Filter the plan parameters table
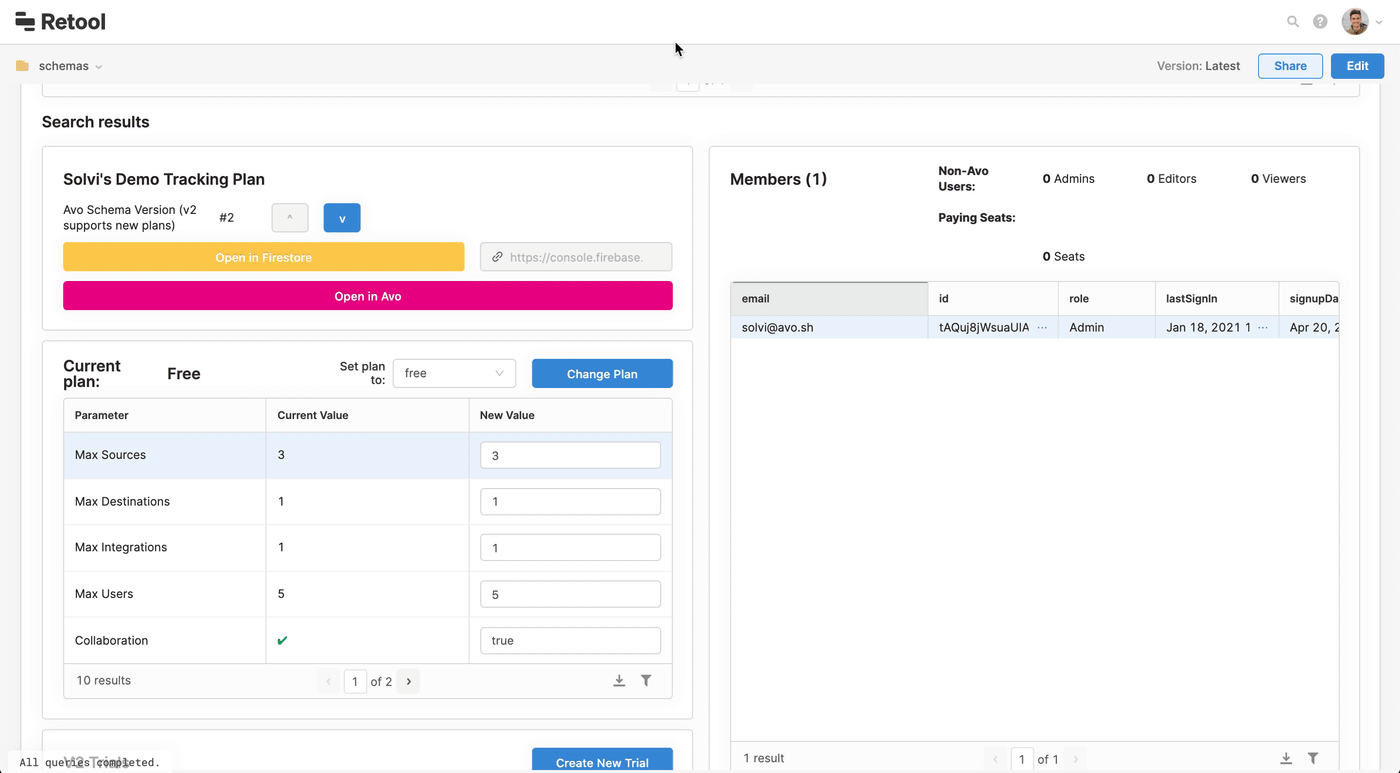 [646, 681]
